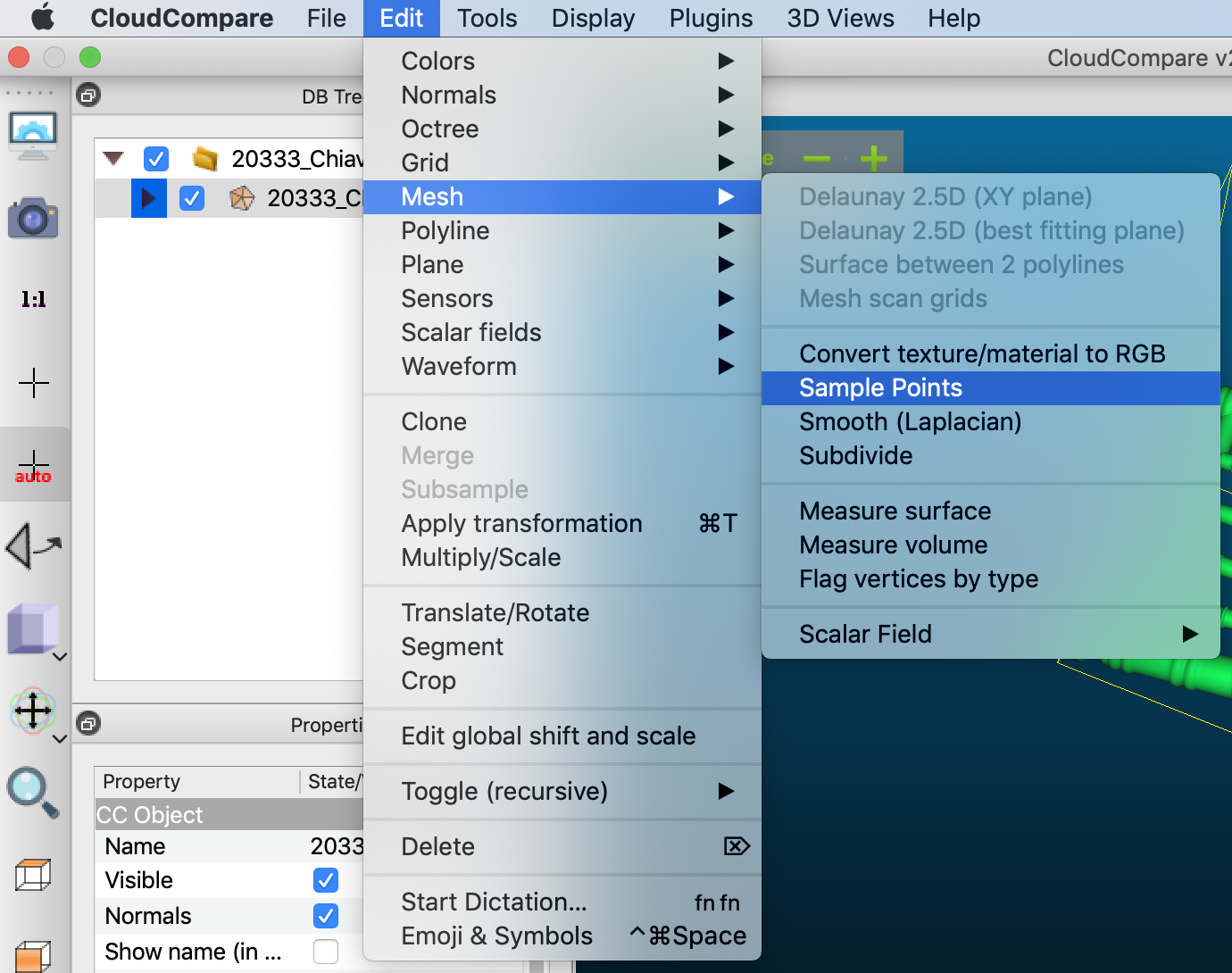
Task: Detach the DB Tree panel
Action: tap(88, 95)
